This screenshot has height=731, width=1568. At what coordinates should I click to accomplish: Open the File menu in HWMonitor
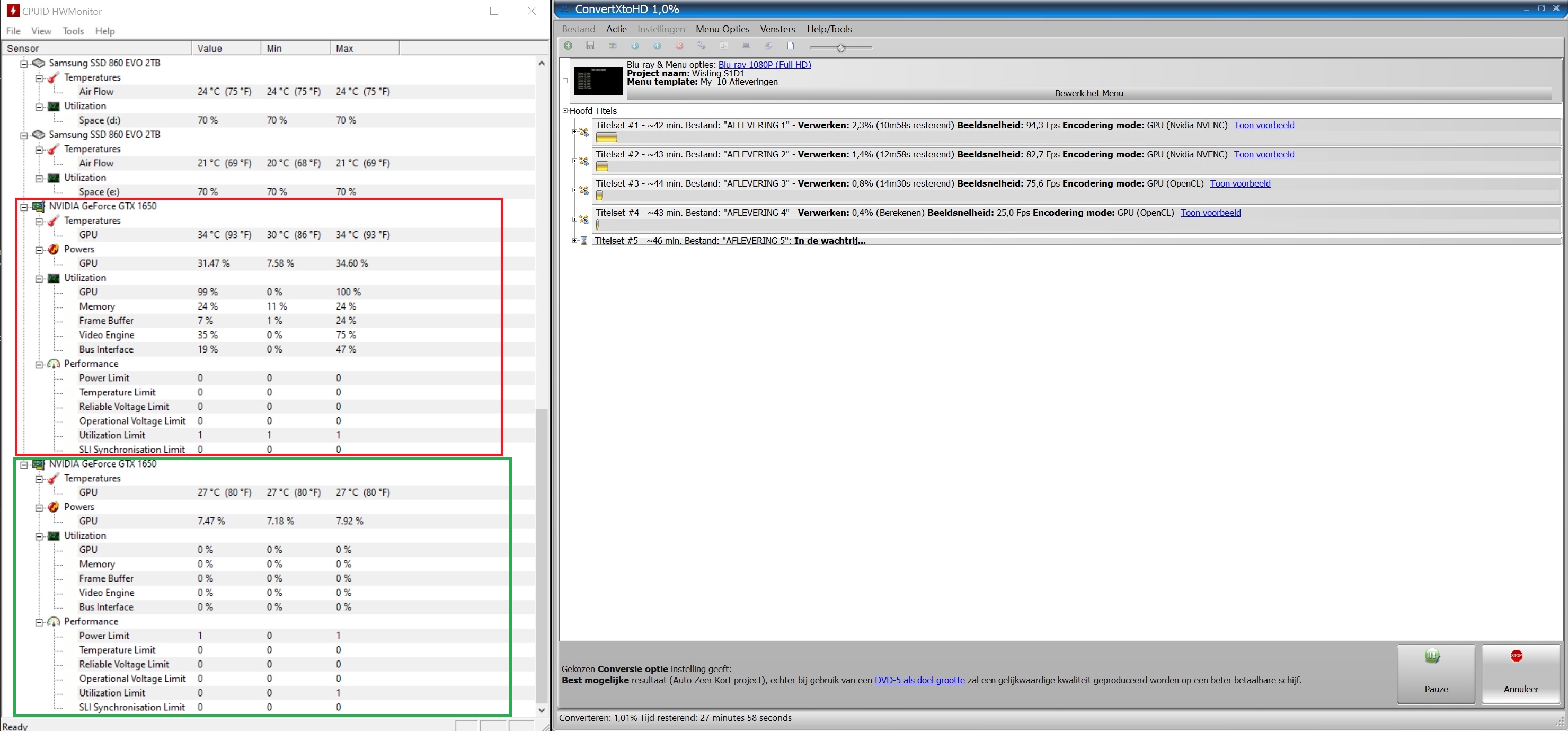[13, 31]
